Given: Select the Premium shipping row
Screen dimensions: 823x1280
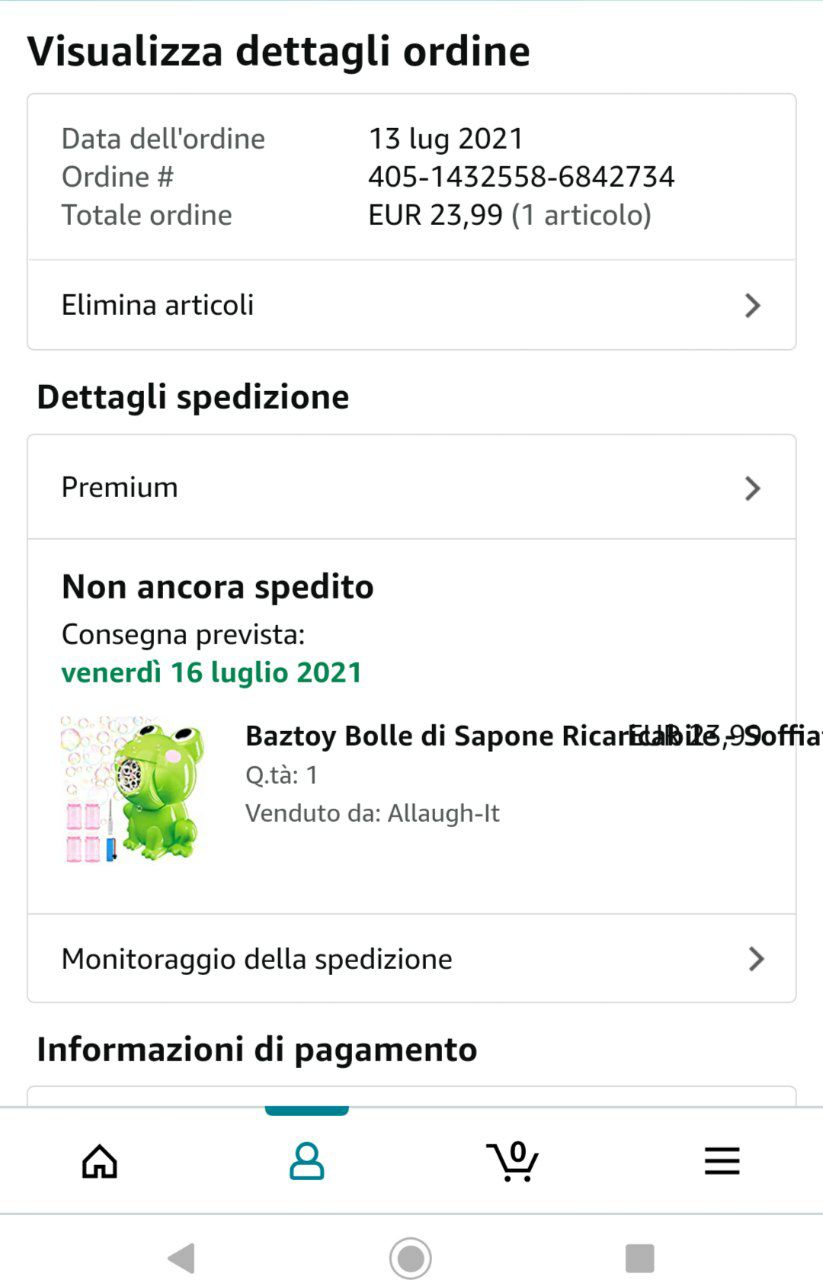Looking at the screenshot, I should (120, 488).
